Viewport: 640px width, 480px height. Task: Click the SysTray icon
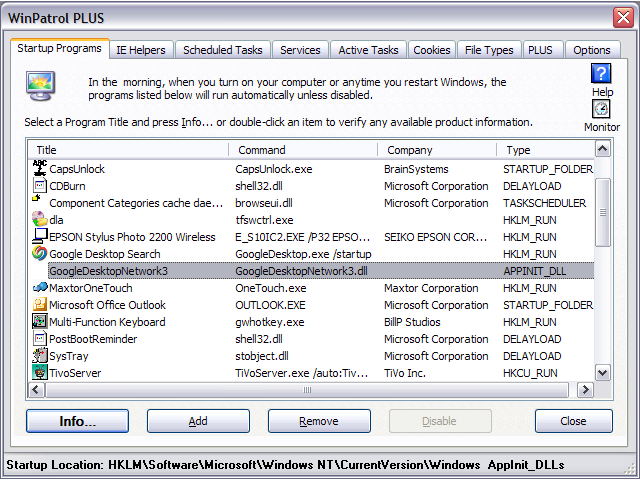tap(40, 355)
